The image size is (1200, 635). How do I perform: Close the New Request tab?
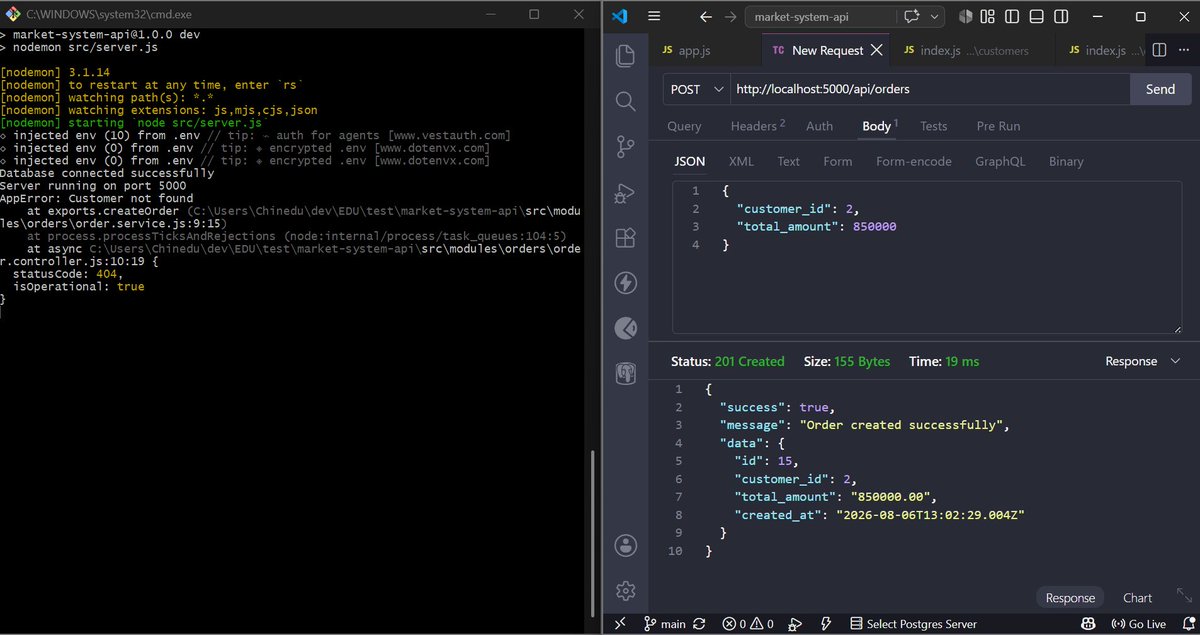click(x=877, y=50)
